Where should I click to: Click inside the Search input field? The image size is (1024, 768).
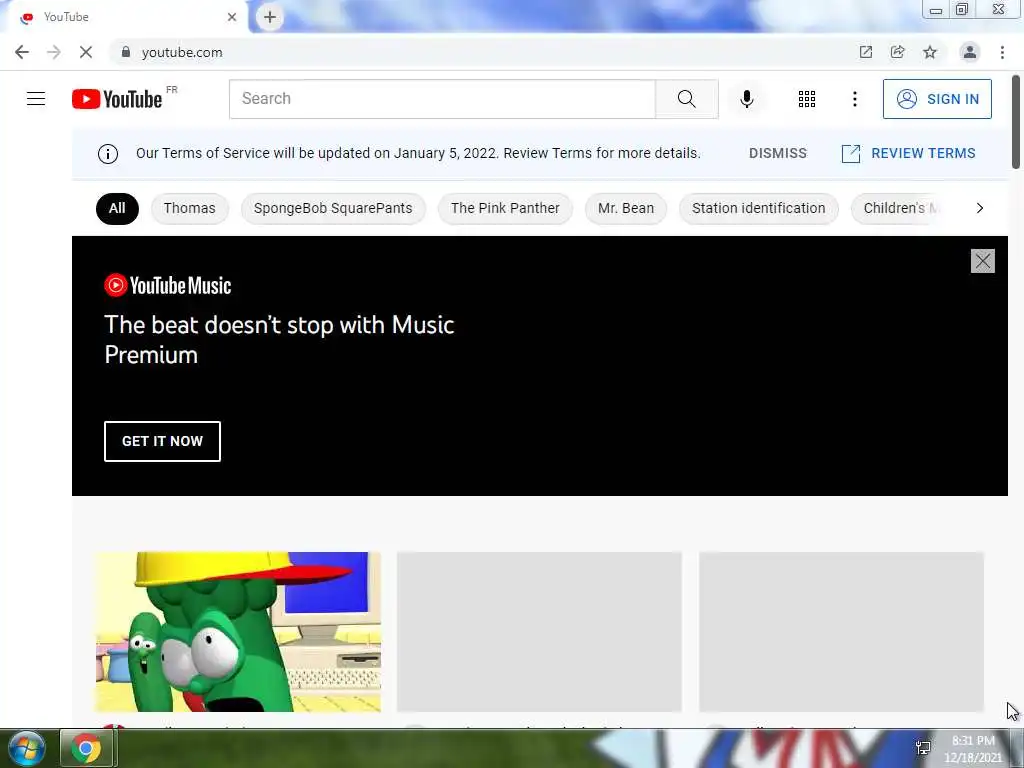442,99
